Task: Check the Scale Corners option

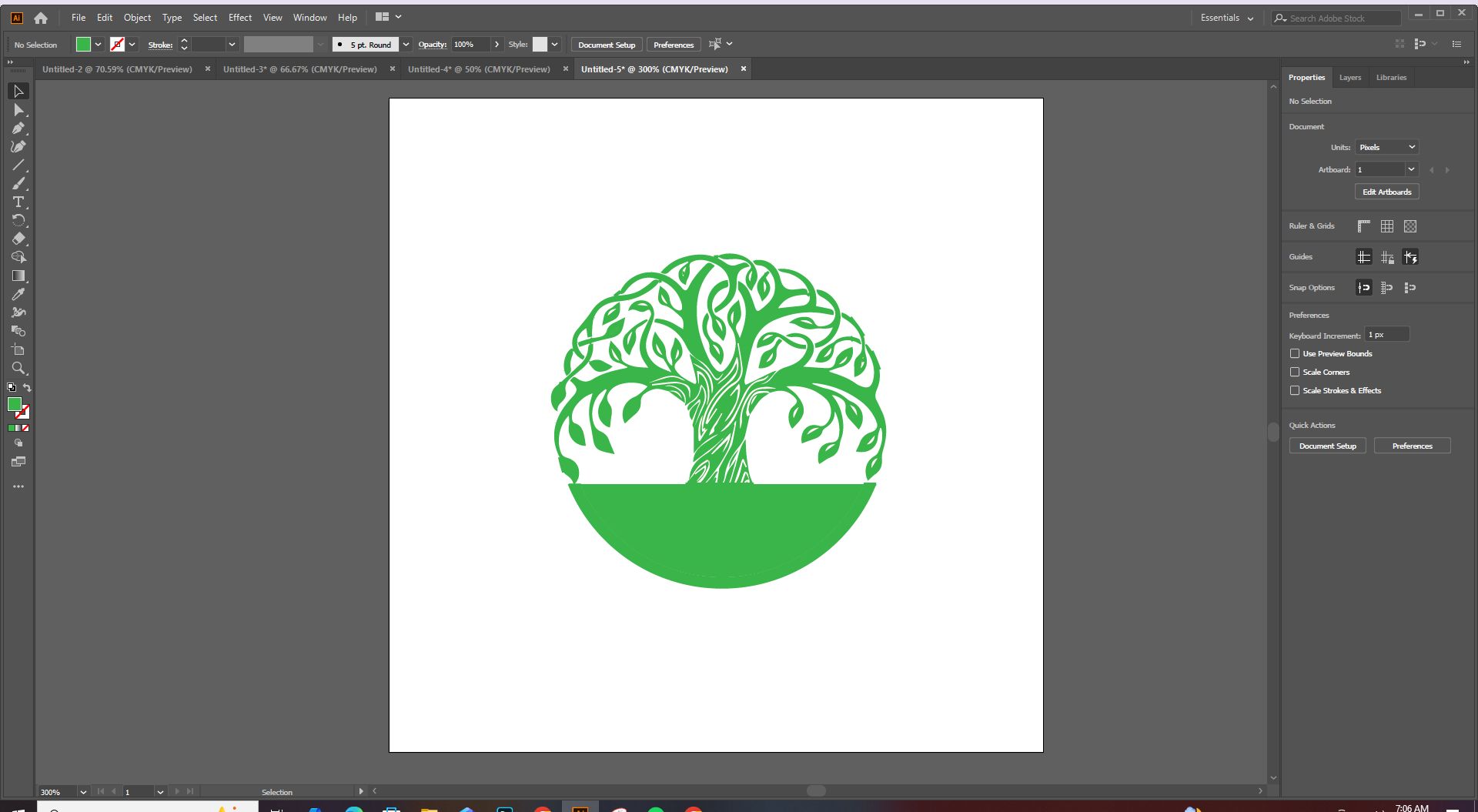Action: pos(1295,373)
